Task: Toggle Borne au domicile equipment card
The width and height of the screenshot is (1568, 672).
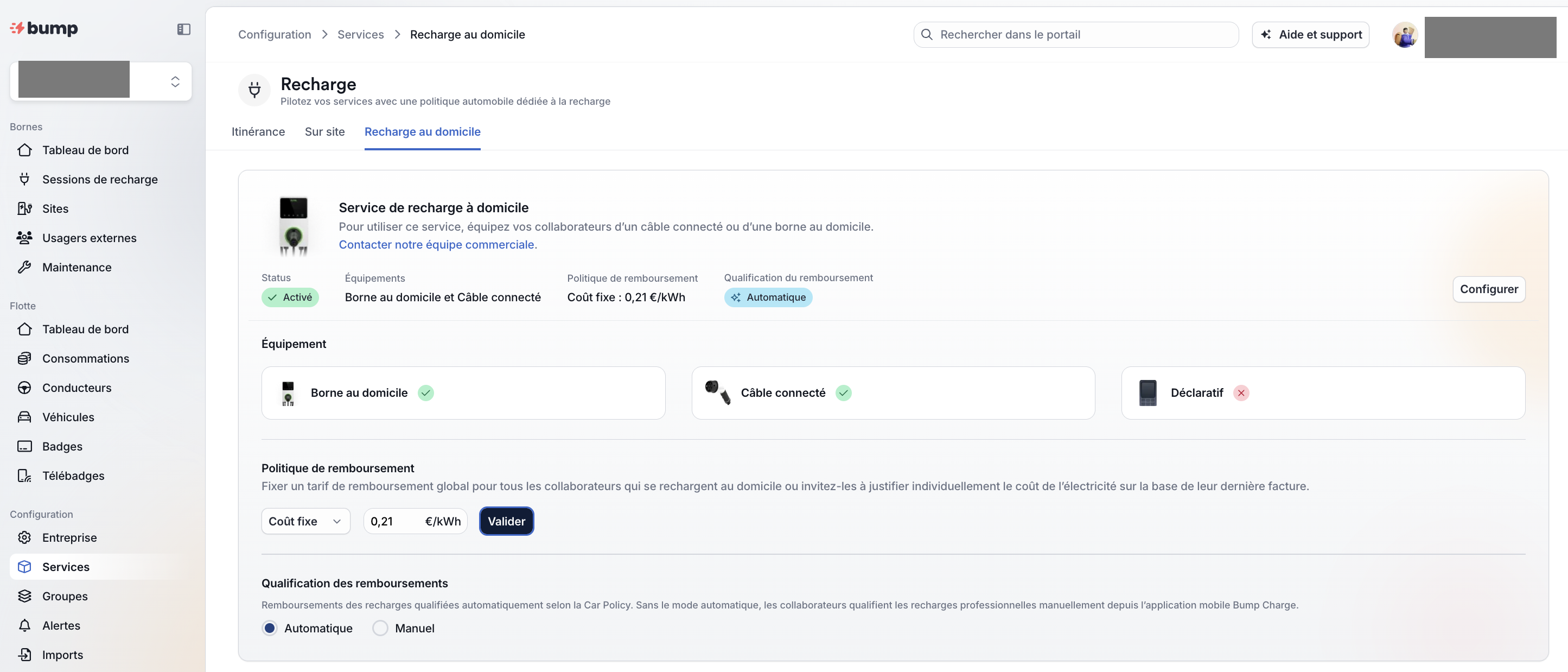Action: pos(463,393)
